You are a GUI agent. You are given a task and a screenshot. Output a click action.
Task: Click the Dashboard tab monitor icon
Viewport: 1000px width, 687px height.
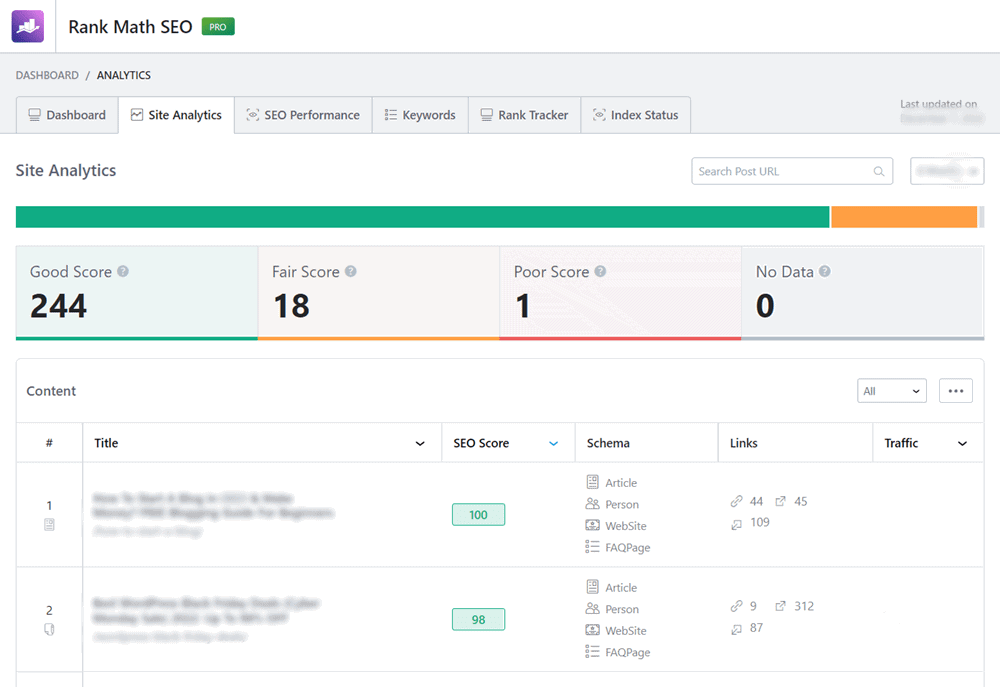[x=34, y=115]
